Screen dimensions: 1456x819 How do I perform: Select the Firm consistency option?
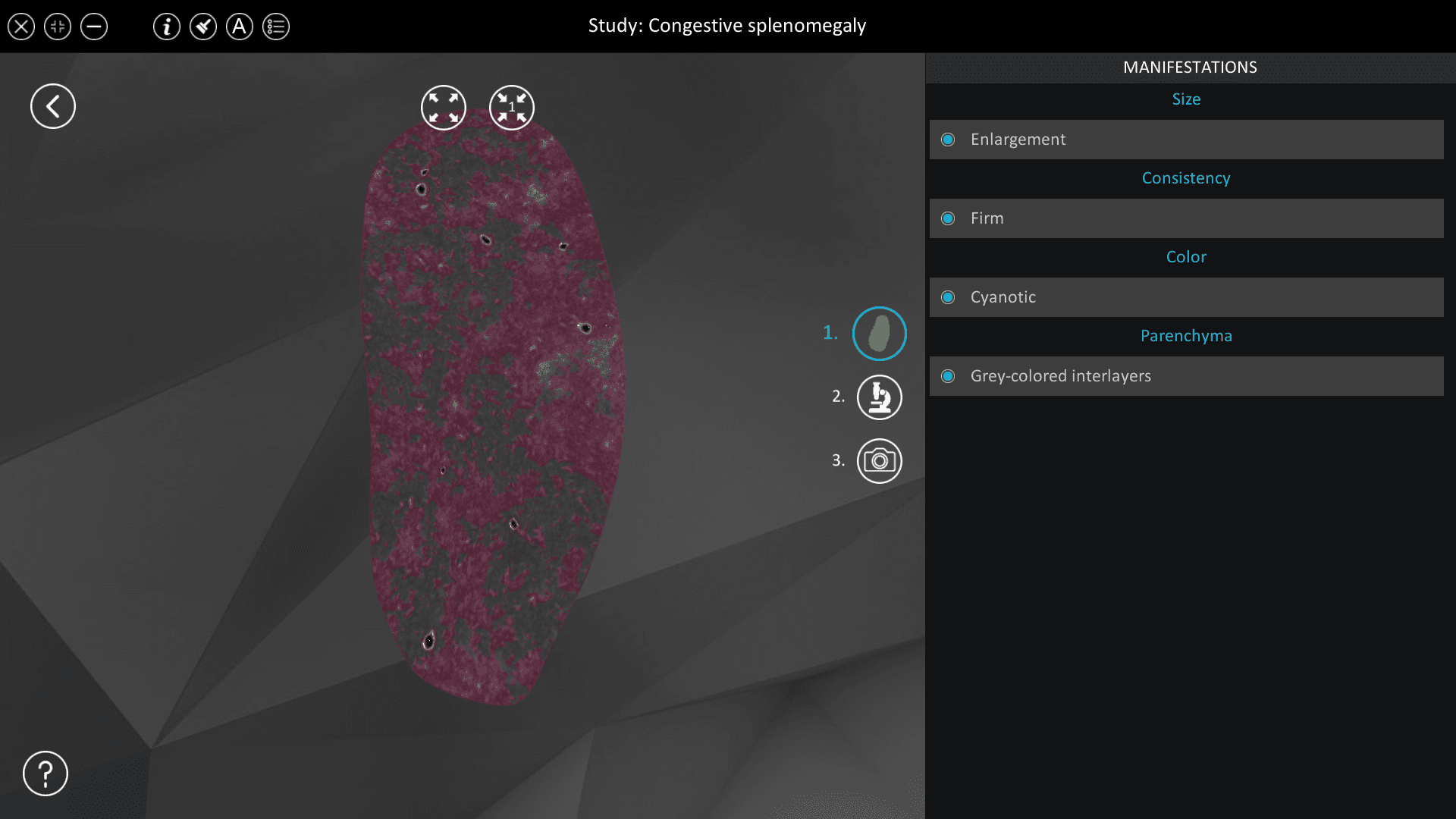[x=1187, y=218]
